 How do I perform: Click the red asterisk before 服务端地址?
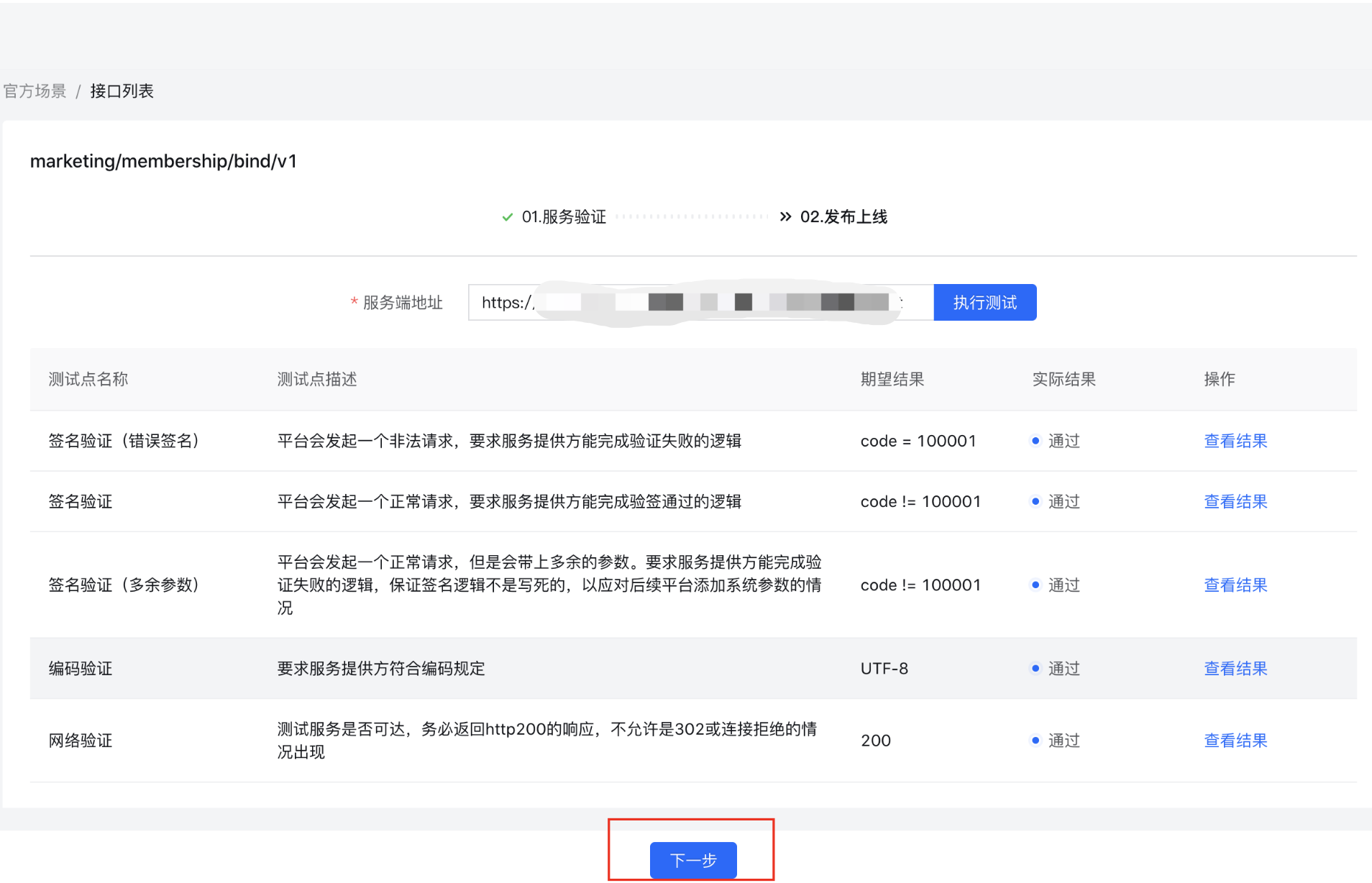(353, 303)
